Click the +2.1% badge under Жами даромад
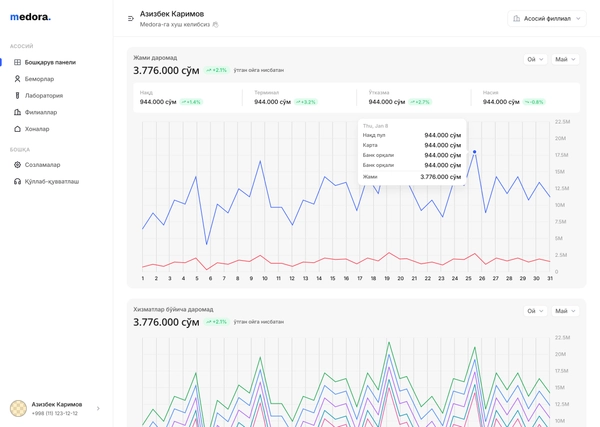Screen dimensions: 600x427 pyautogui.click(x=216, y=70)
